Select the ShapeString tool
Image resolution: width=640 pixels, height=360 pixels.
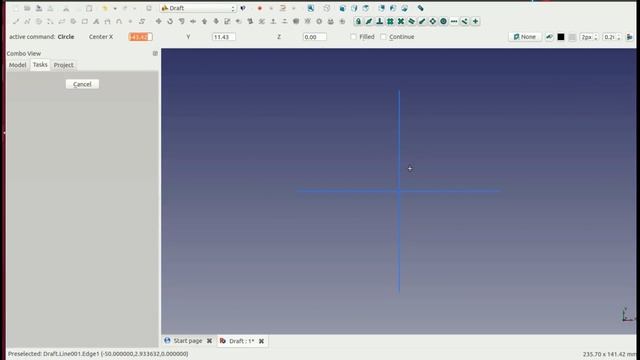(142, 21)
